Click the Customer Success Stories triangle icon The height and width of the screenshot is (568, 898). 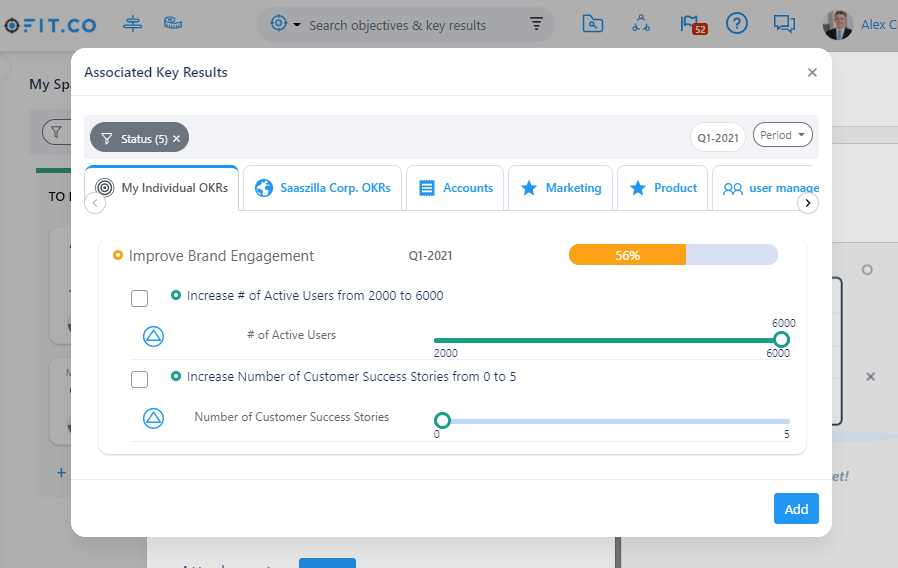(153, 418)
